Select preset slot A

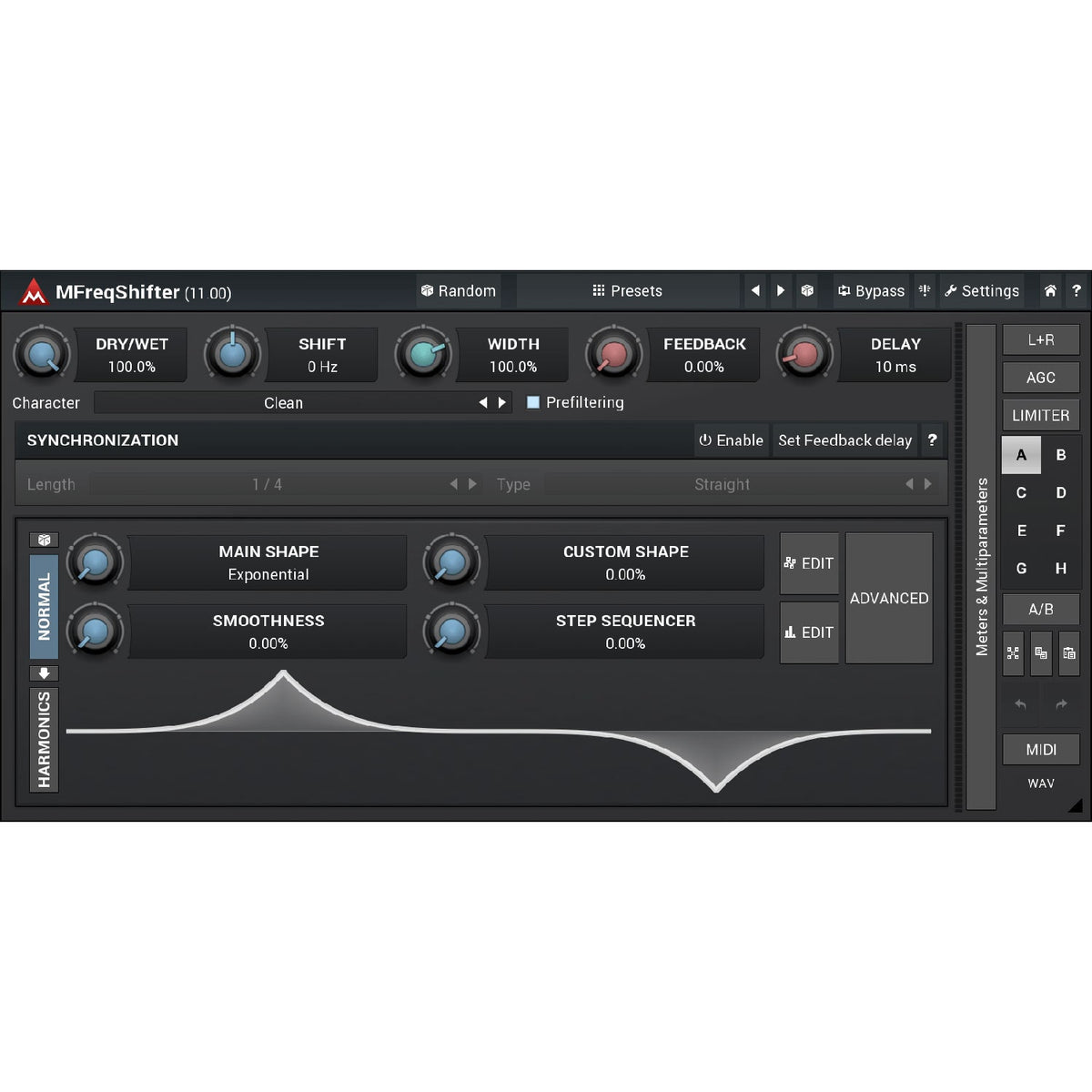pyautogui.click(x=1021, y=455)
